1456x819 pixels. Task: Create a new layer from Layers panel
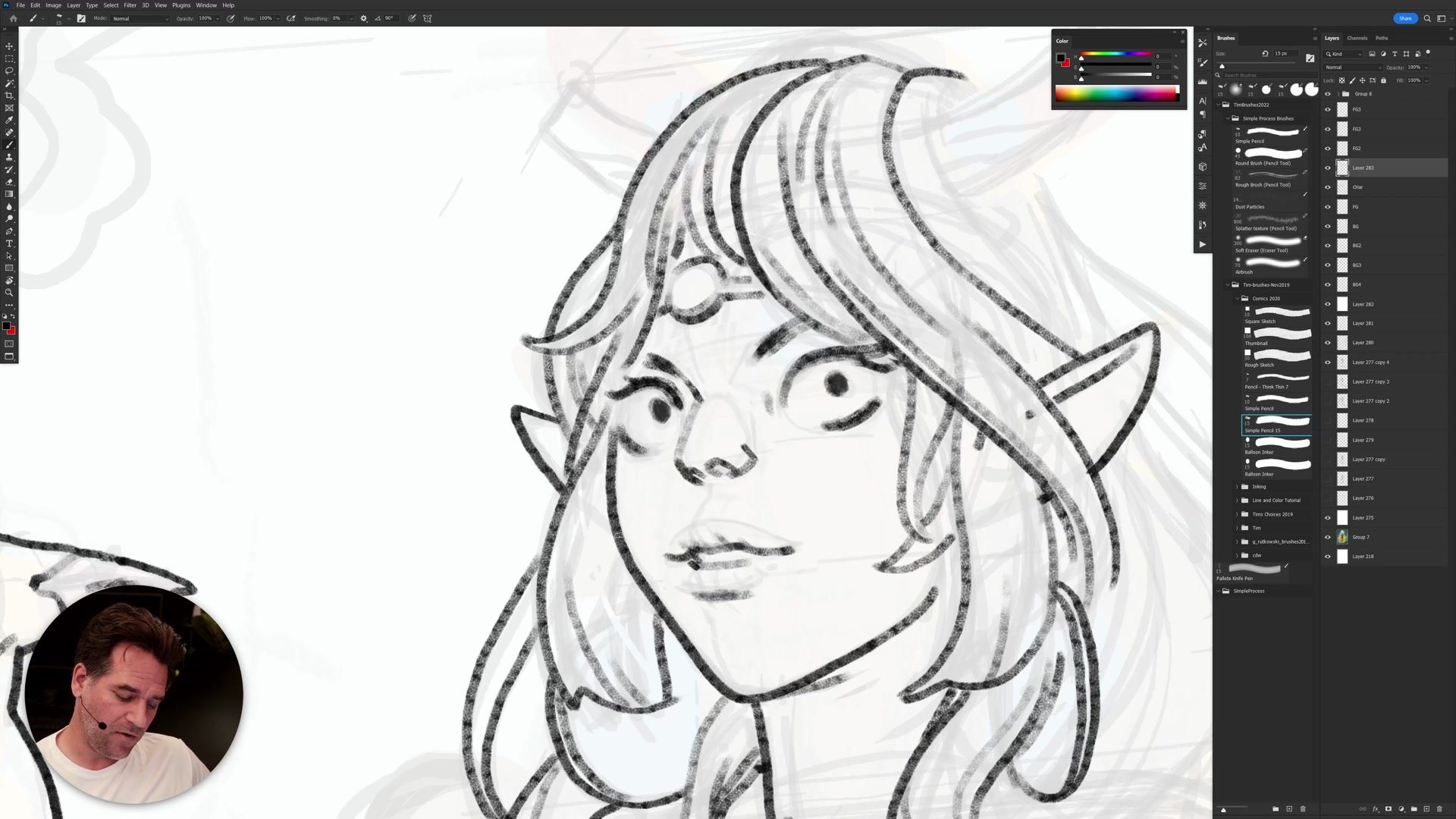point(1426,809)
